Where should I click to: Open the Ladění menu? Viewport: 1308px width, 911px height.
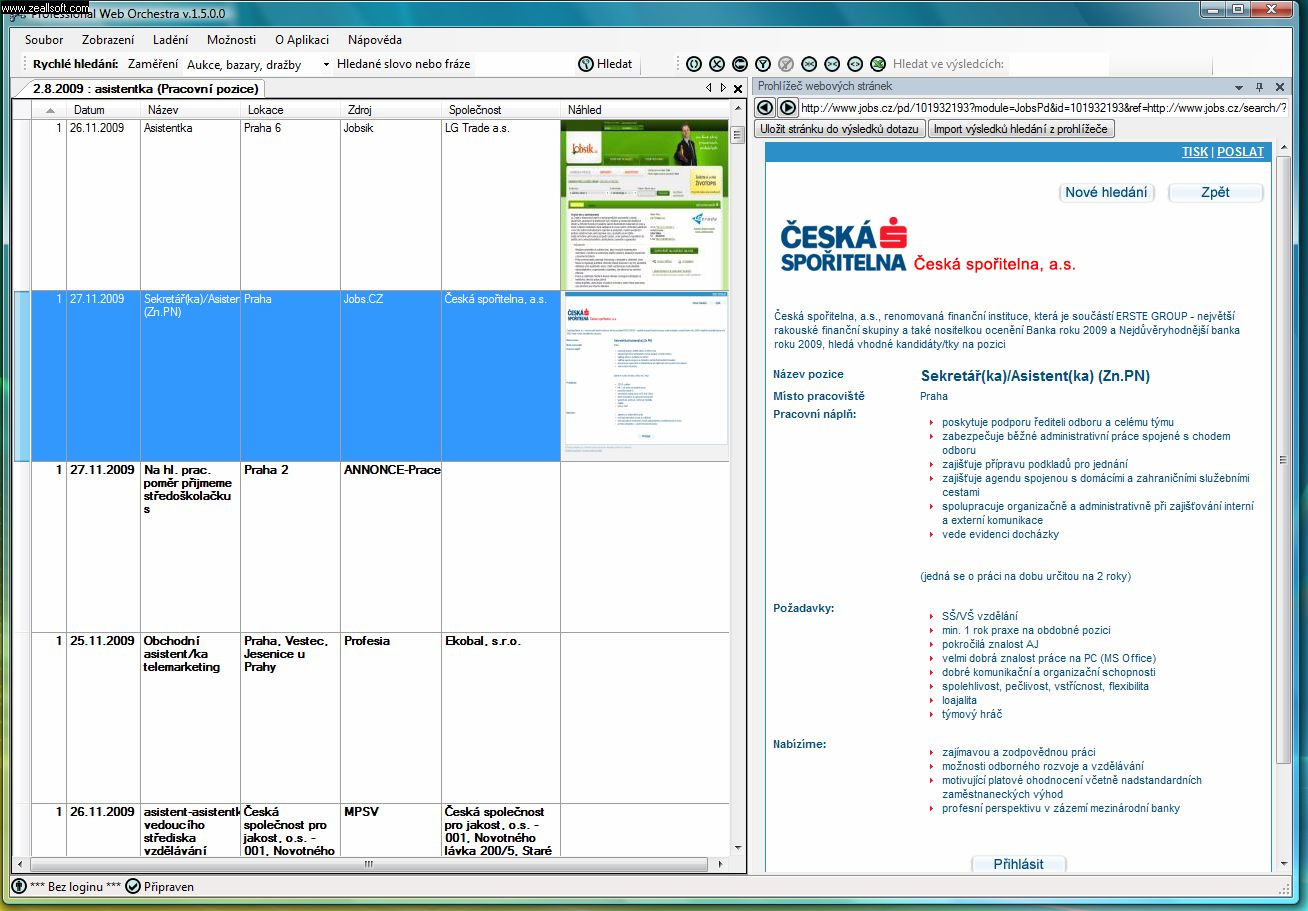170,40
